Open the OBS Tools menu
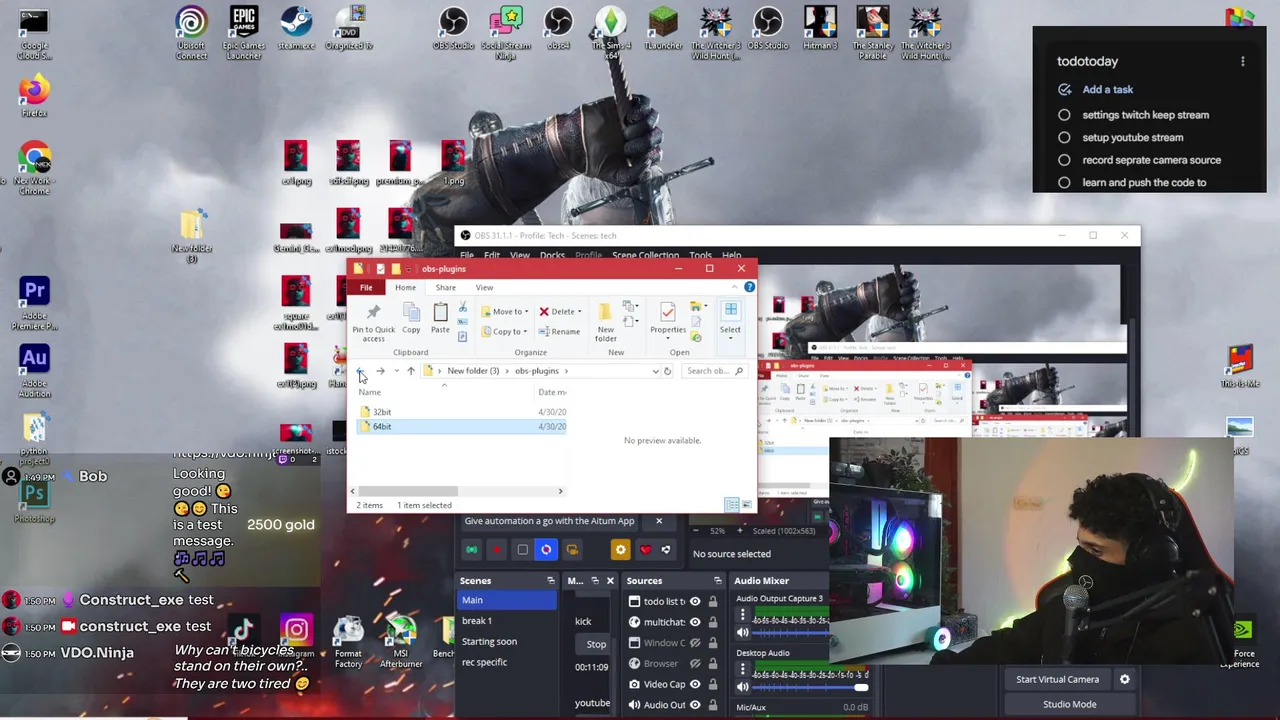The width and height of the screenshot is (1280, 720). coord(700,256)
